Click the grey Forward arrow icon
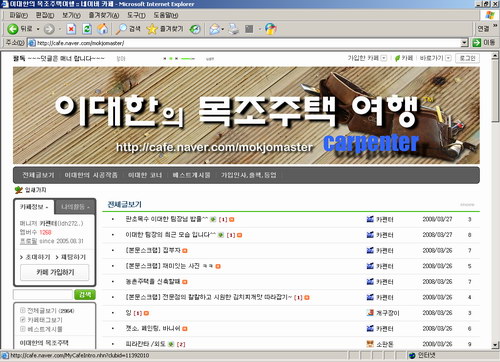Image resolution: width=500 pixels, height=362 pixels. (49, 29)
